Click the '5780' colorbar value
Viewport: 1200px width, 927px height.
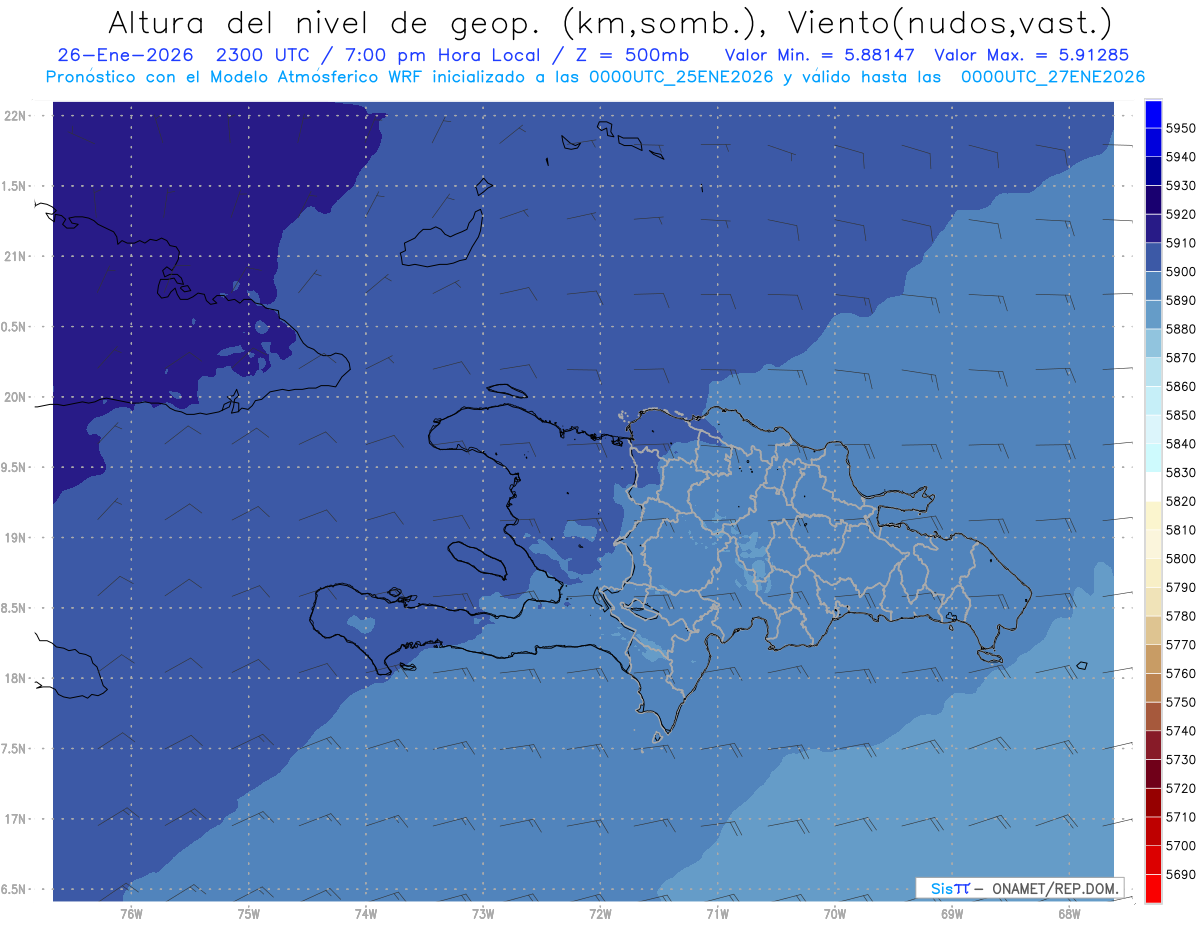coord(1180,616)
